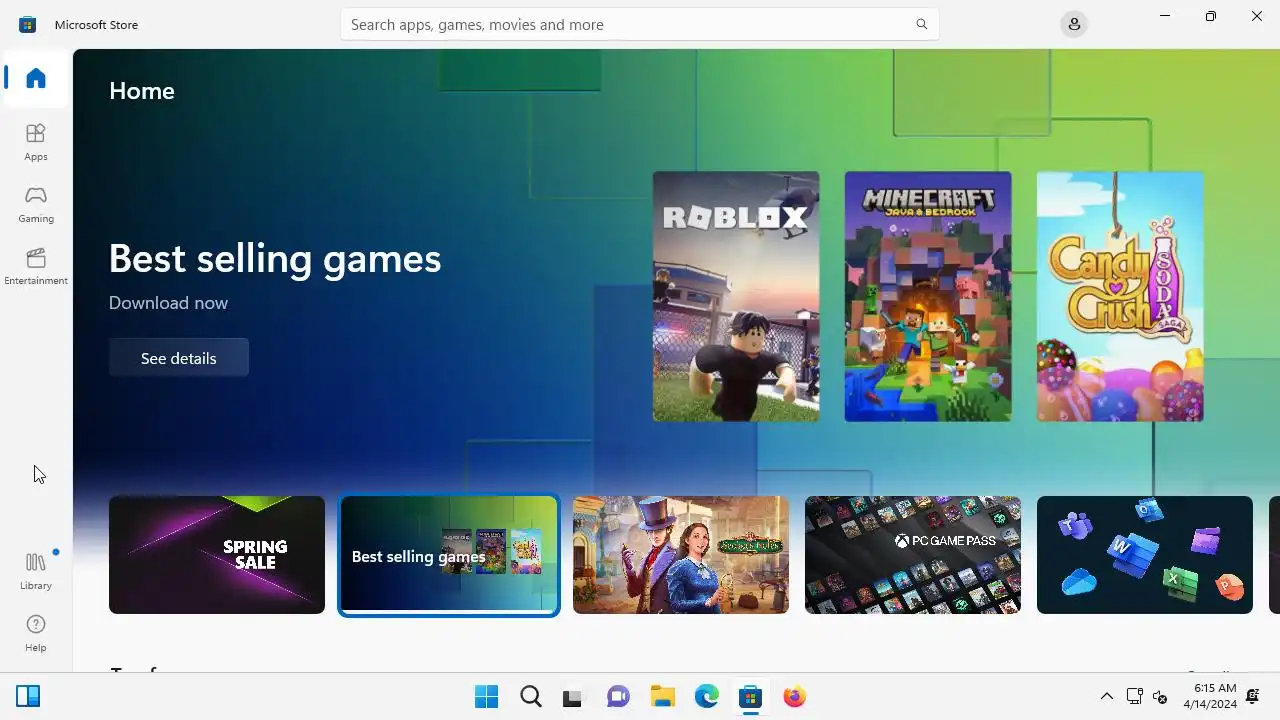The image size is (1280, 720).
Task: Select the Microsoft 365 apps card
Action: coord(1145,555)
